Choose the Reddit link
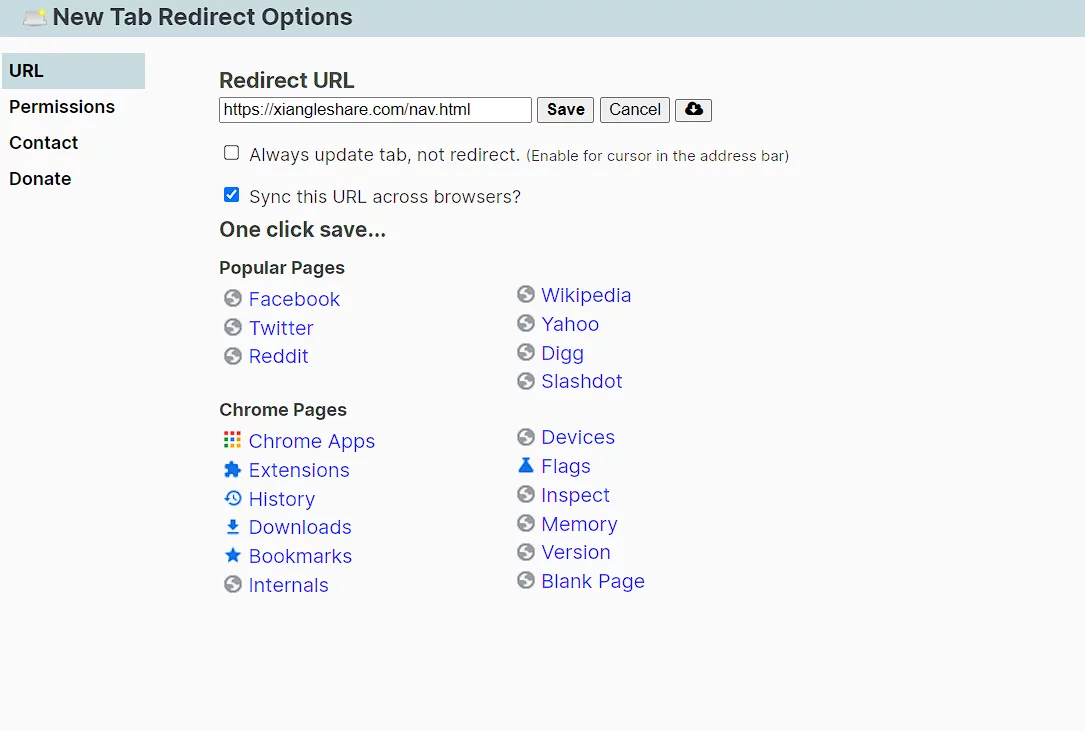 point(278,356)
